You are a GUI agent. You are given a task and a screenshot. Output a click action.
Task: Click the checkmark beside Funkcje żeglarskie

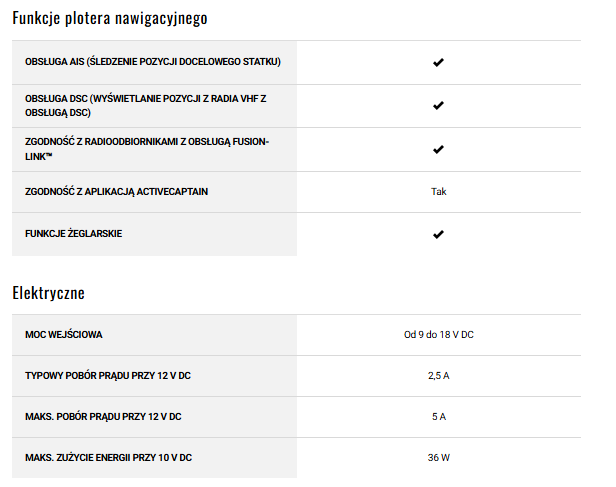438,234
